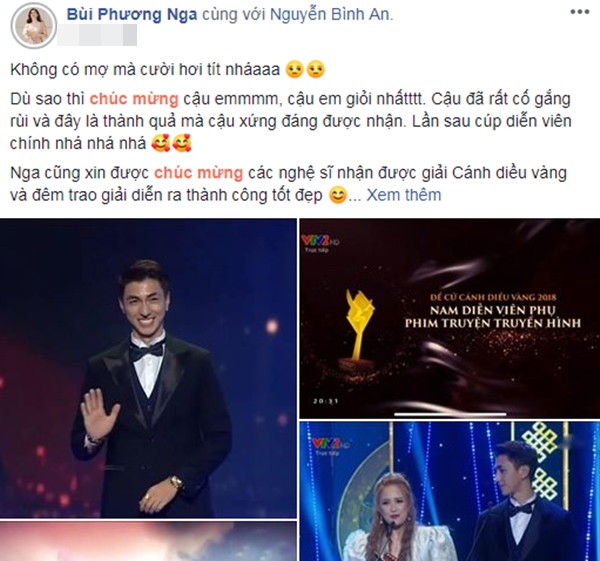Click VTV2 logo in stage photo

click(330, 444)
